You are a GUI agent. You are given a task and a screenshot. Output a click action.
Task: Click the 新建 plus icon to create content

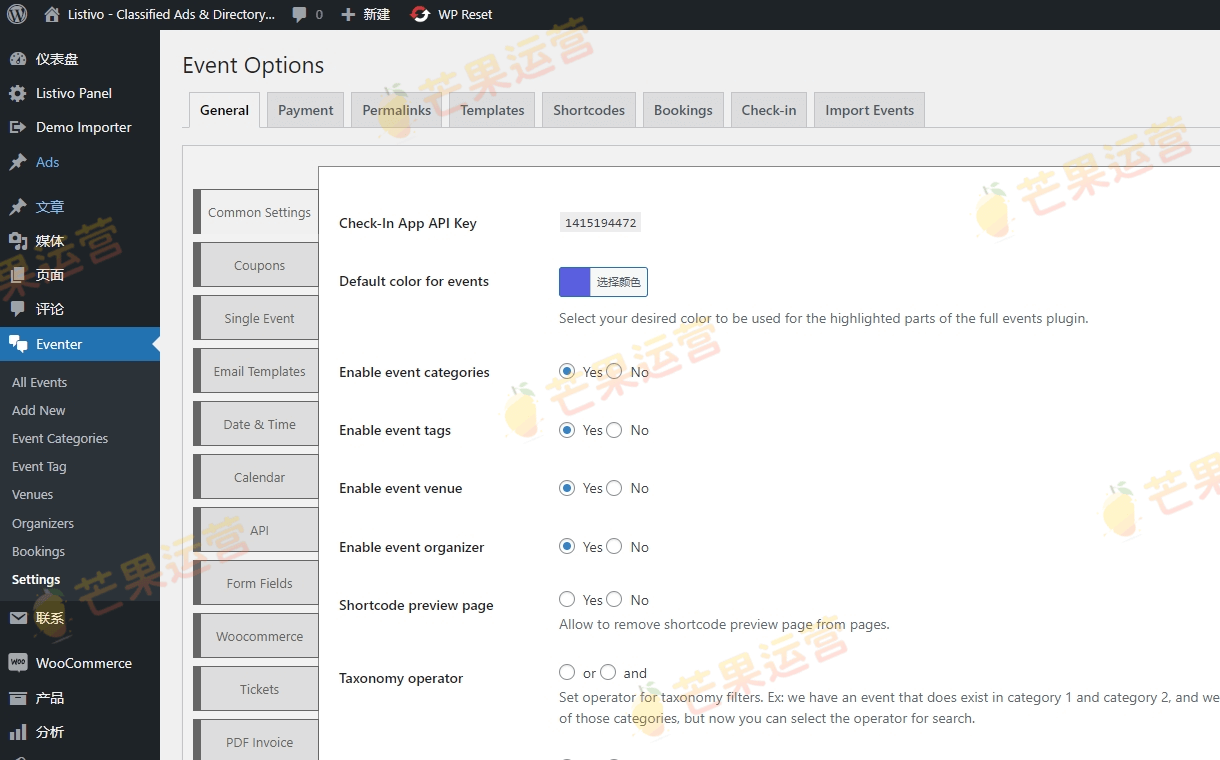click(x=345, y=14)
